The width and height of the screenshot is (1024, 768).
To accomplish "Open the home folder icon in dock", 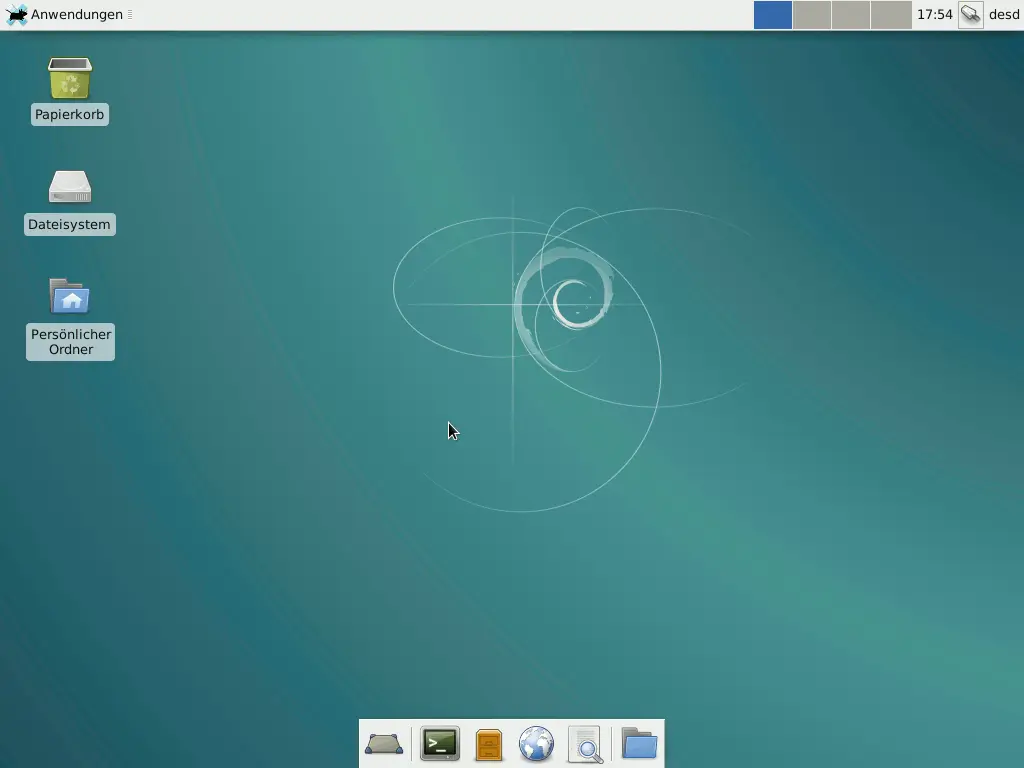I will pos(639,744).
